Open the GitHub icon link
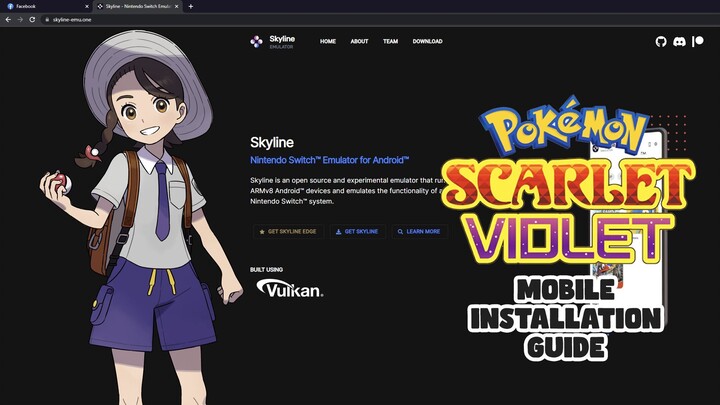Viewport: 720px width, 405px height. pos(661,42)
